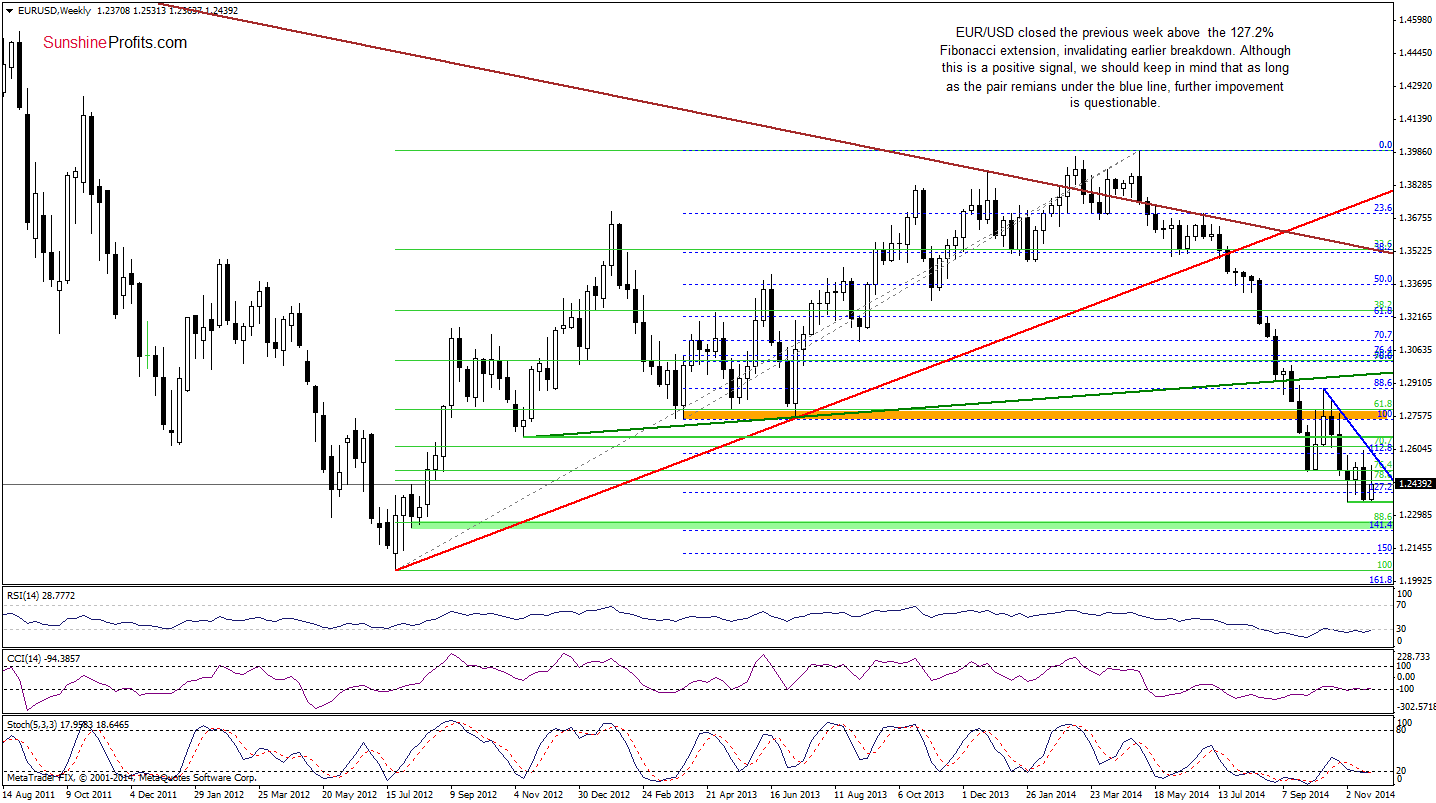Click the 70 level on RSI scale
1436x803 pixels.
[x=1403, y=606]
